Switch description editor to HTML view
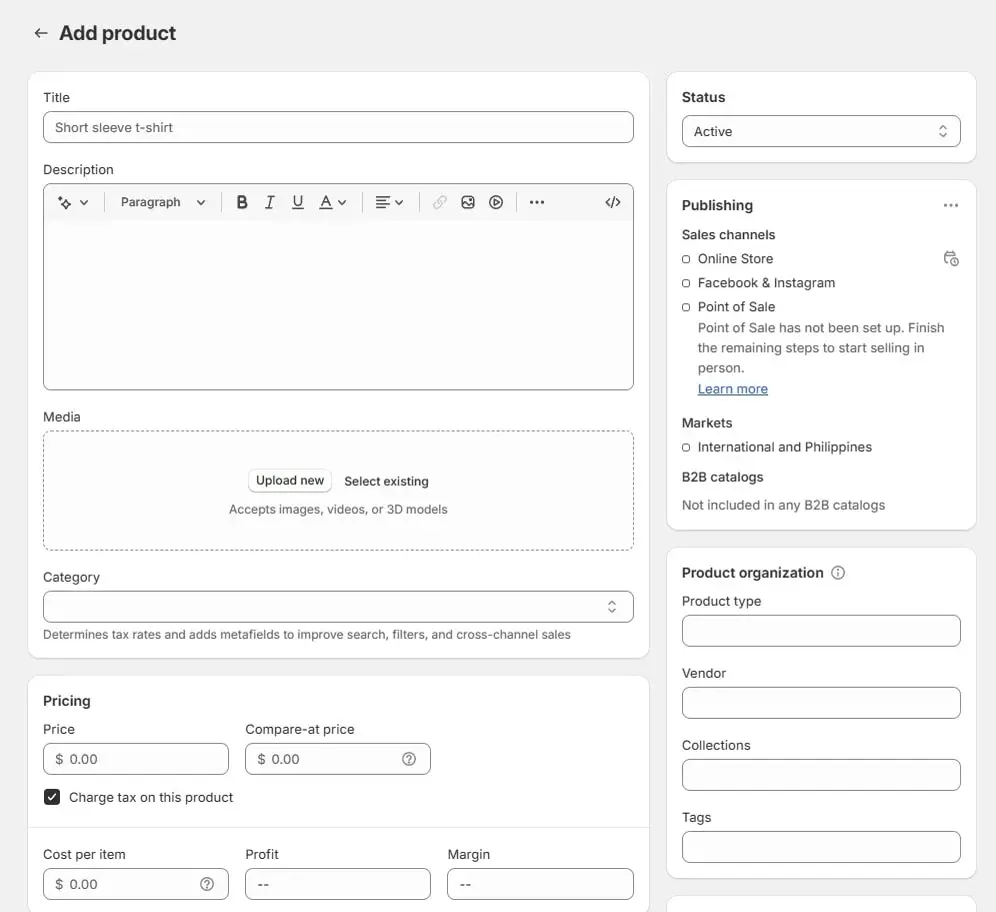The height and width of the screenshot is (912, 996). point(613,202)
